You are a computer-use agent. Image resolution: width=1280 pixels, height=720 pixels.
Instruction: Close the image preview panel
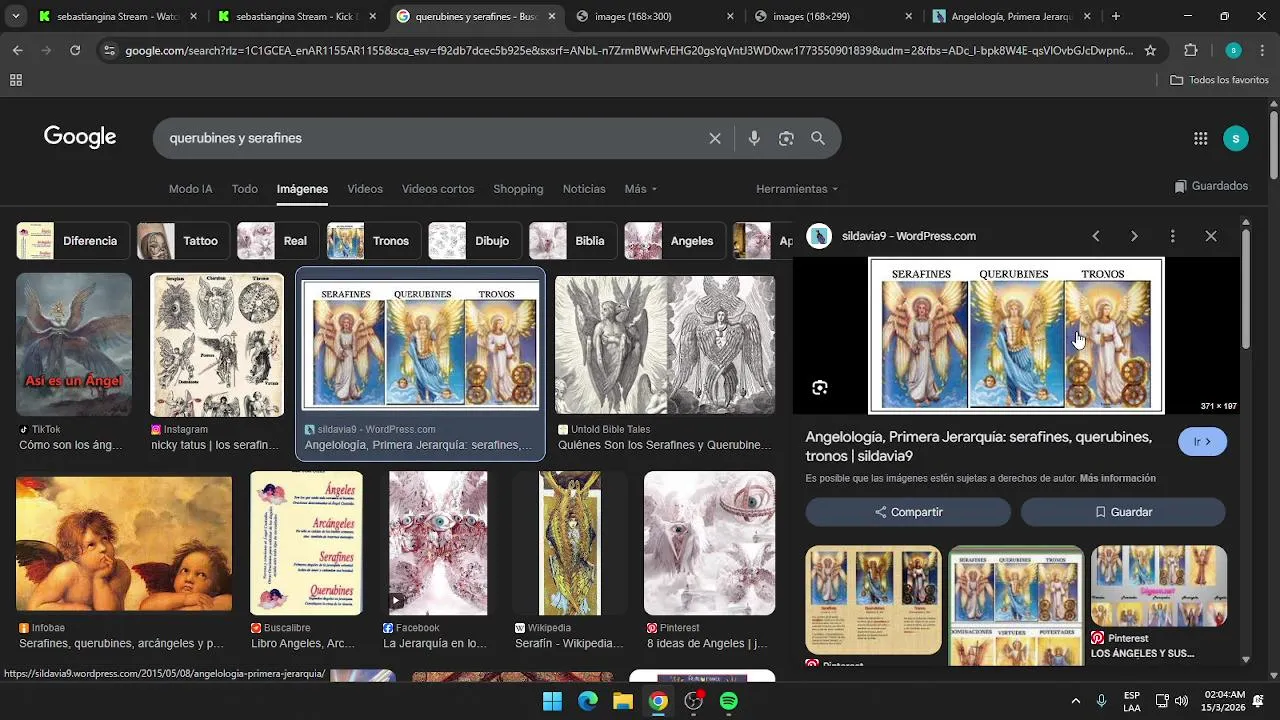pyautogui.click(x=1211, y=236)
